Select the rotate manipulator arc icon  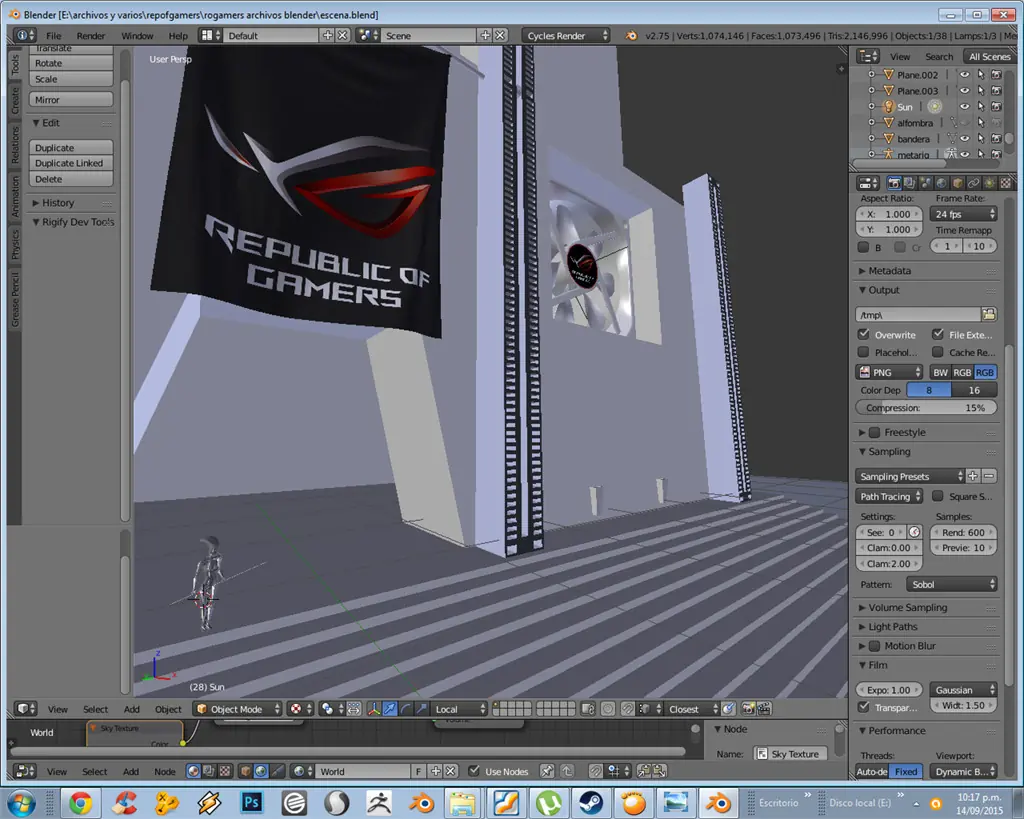tap(406, 709)
